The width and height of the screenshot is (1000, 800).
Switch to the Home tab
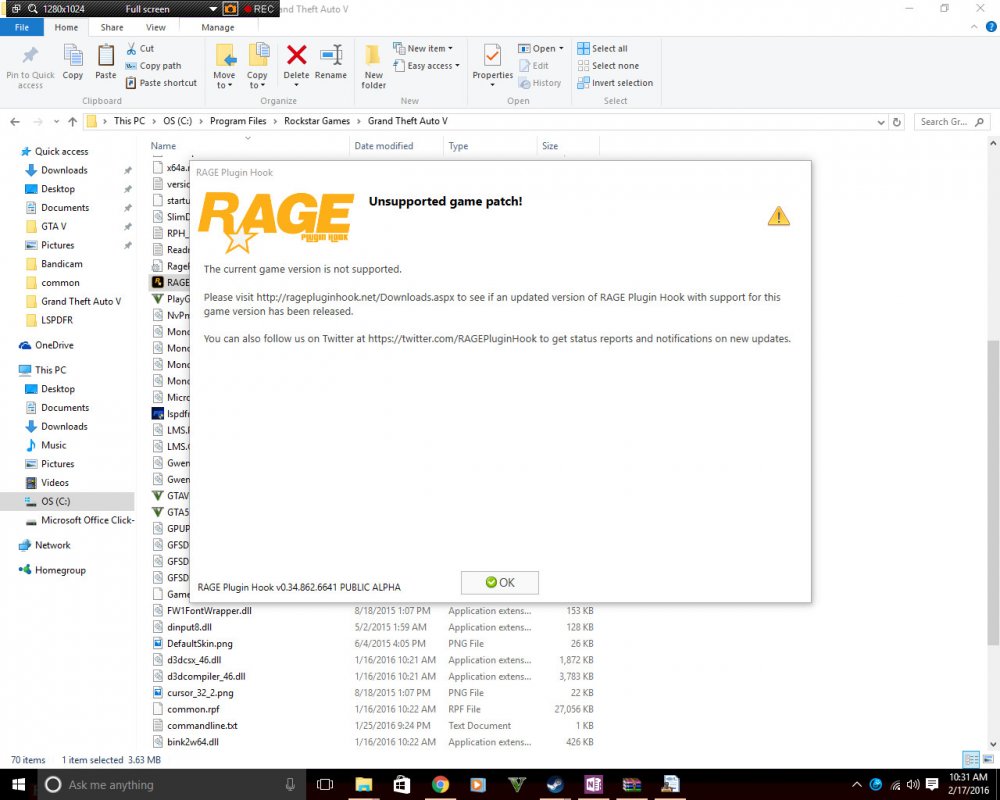tap(66, 27)
